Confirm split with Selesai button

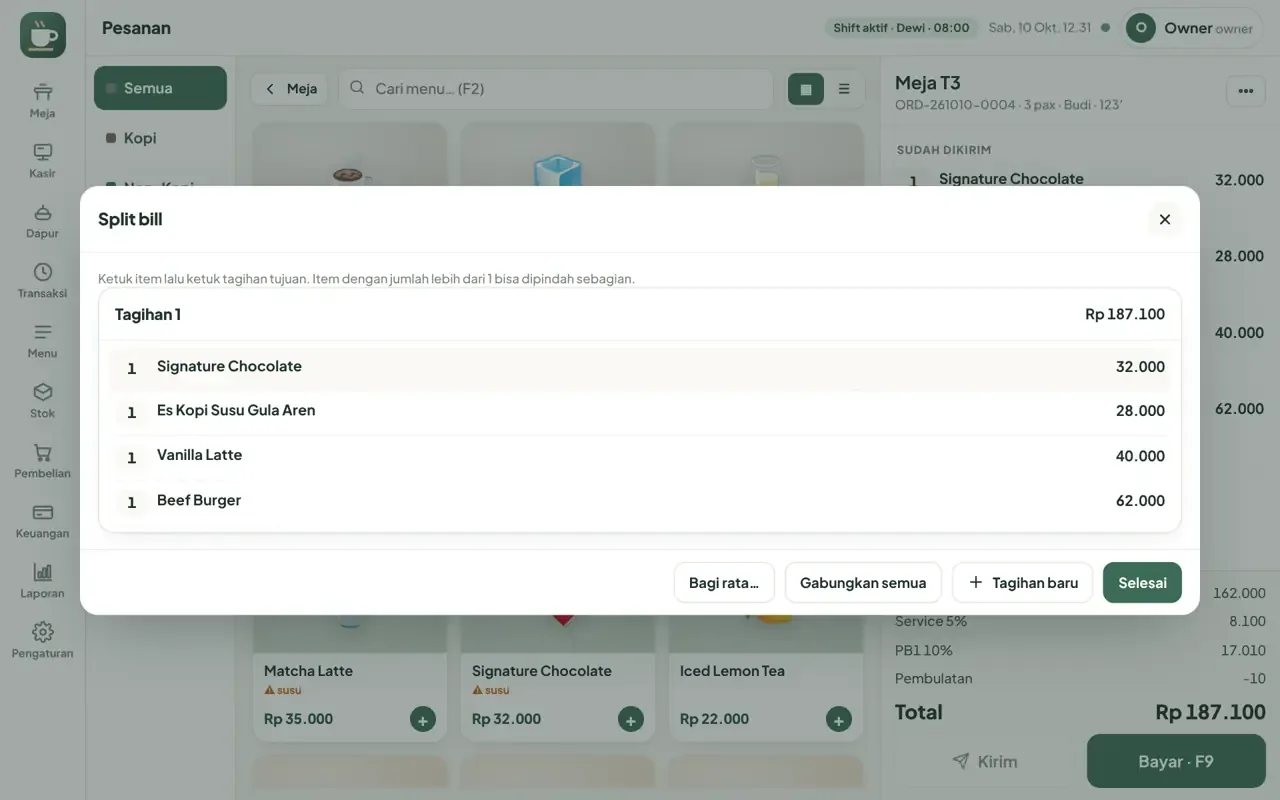tap(1142, 583)
